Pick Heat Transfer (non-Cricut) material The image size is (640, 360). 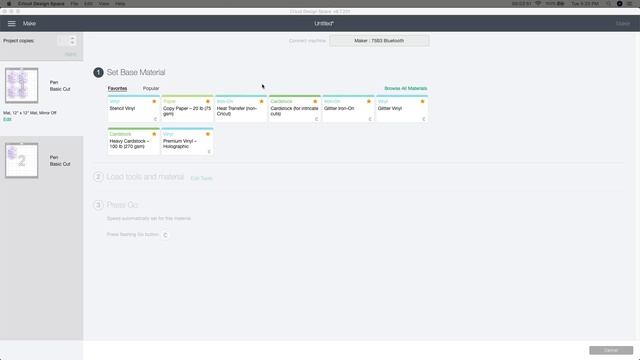pos(241,109)
